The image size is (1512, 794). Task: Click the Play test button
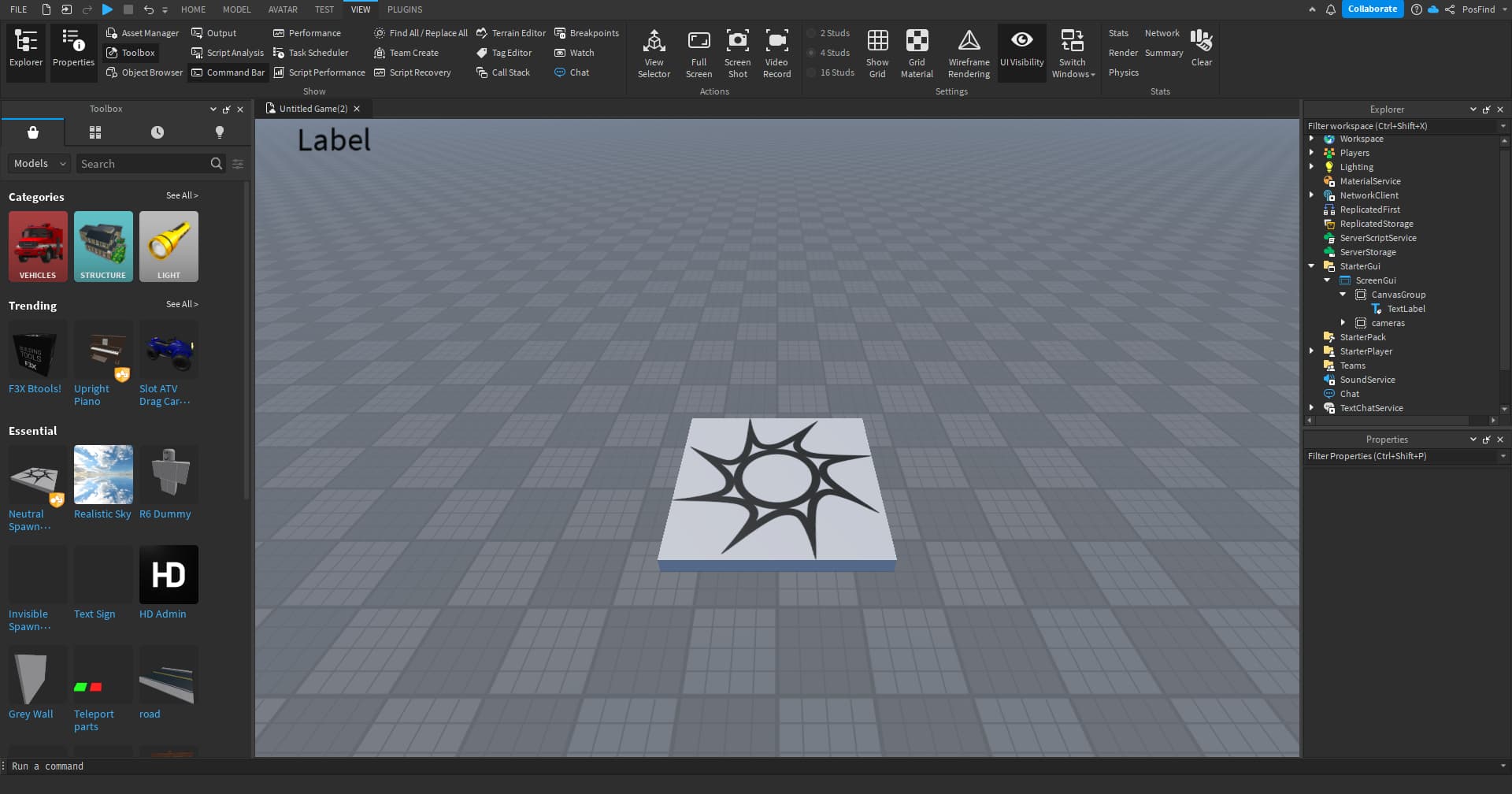coord(107,9)
